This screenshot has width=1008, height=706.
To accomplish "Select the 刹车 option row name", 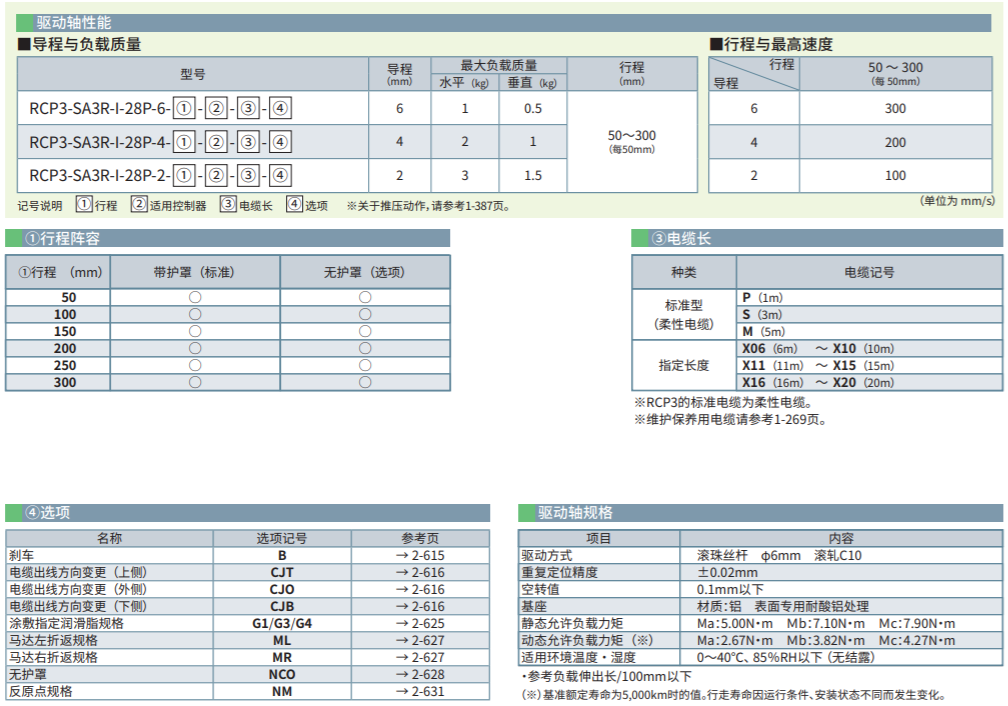I will click(21, 556).
